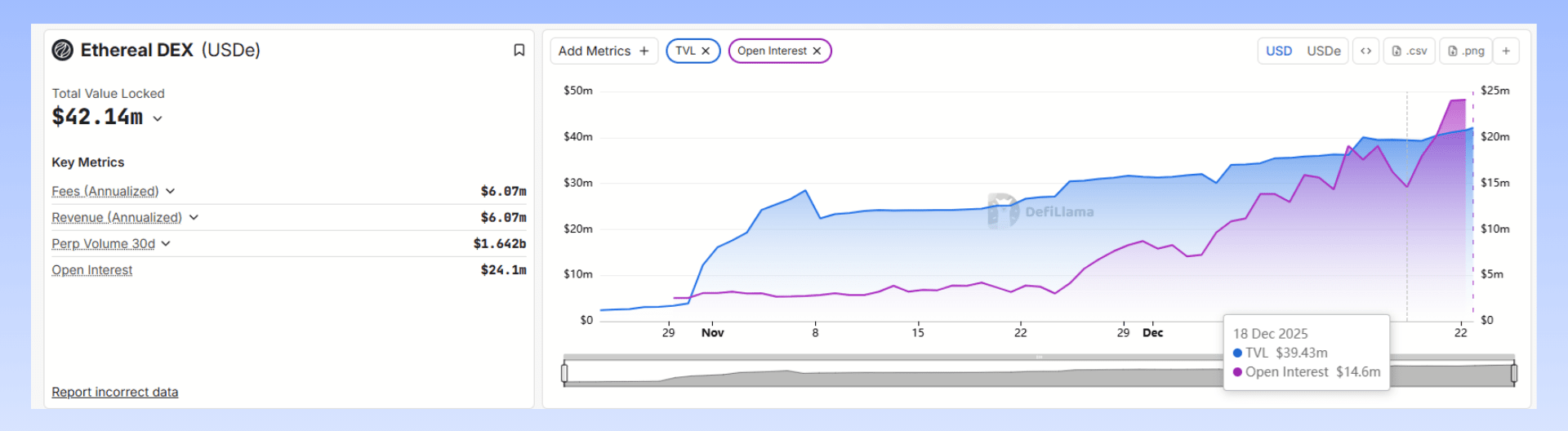Expand Perp Volume 30d details

166,243
